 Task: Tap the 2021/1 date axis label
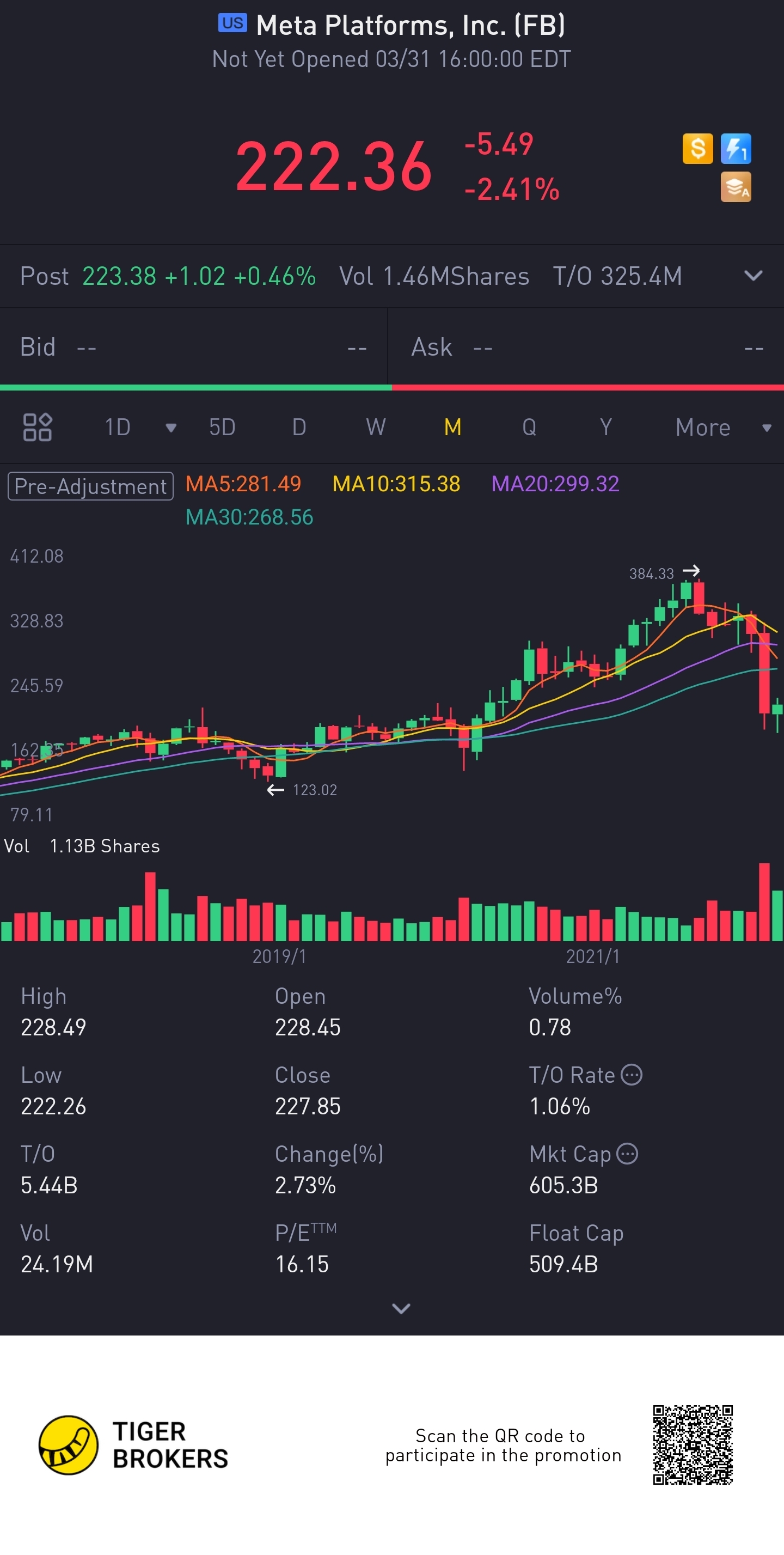coord(593,956)
